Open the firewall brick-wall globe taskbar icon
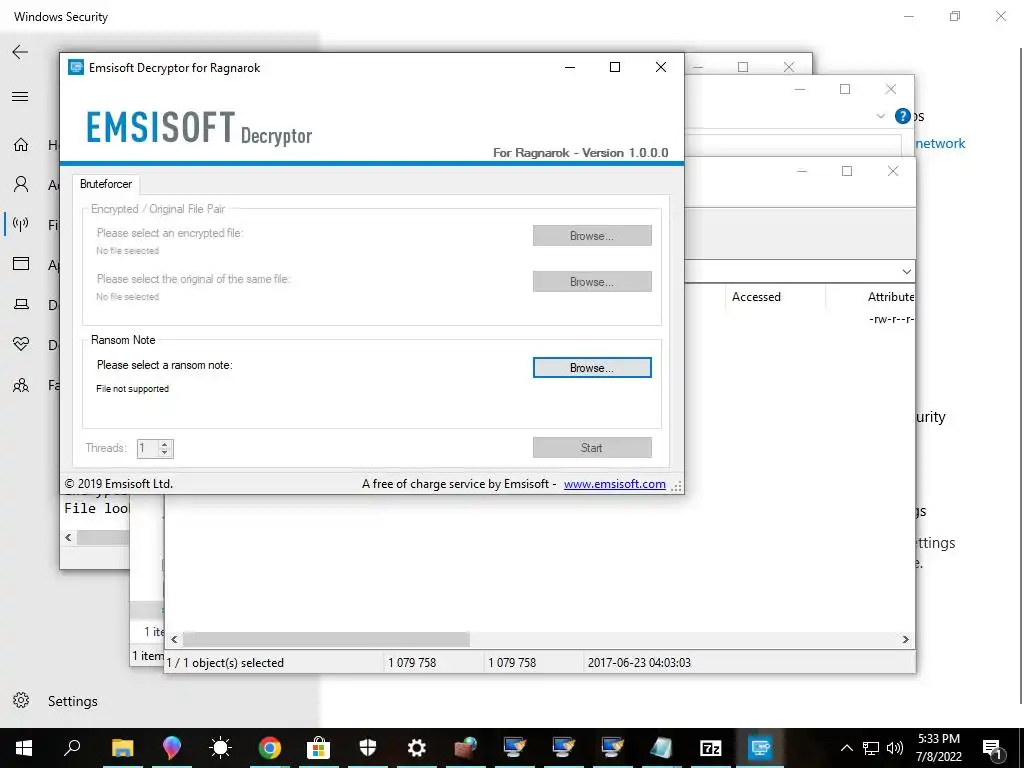 (466, 748)
